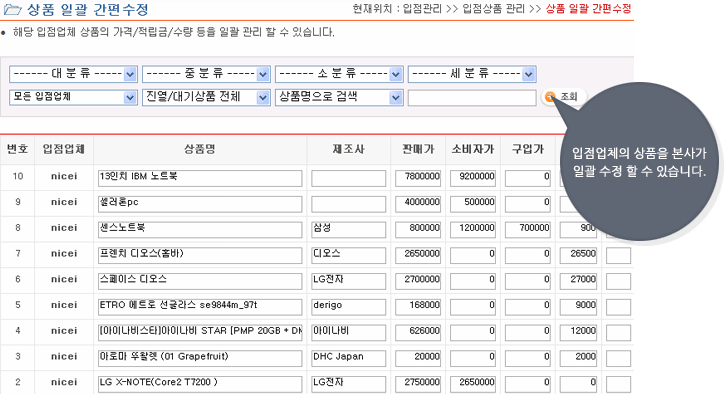Edit product name 아이나비 STAR PMP
This screenshot has width=725, height=394.
[200, 332]
